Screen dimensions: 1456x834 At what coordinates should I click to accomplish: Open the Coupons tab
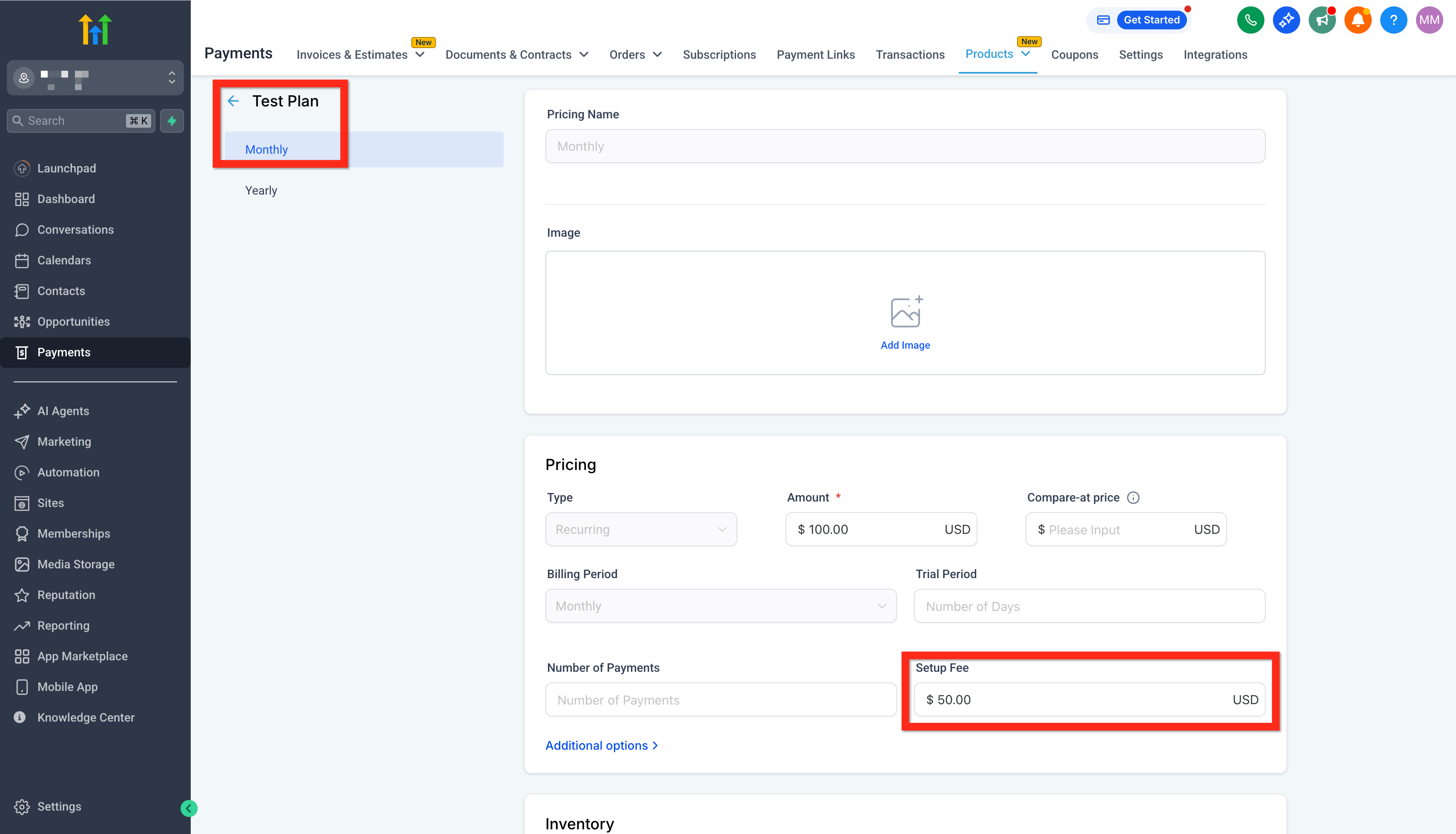click(1074, 55)
